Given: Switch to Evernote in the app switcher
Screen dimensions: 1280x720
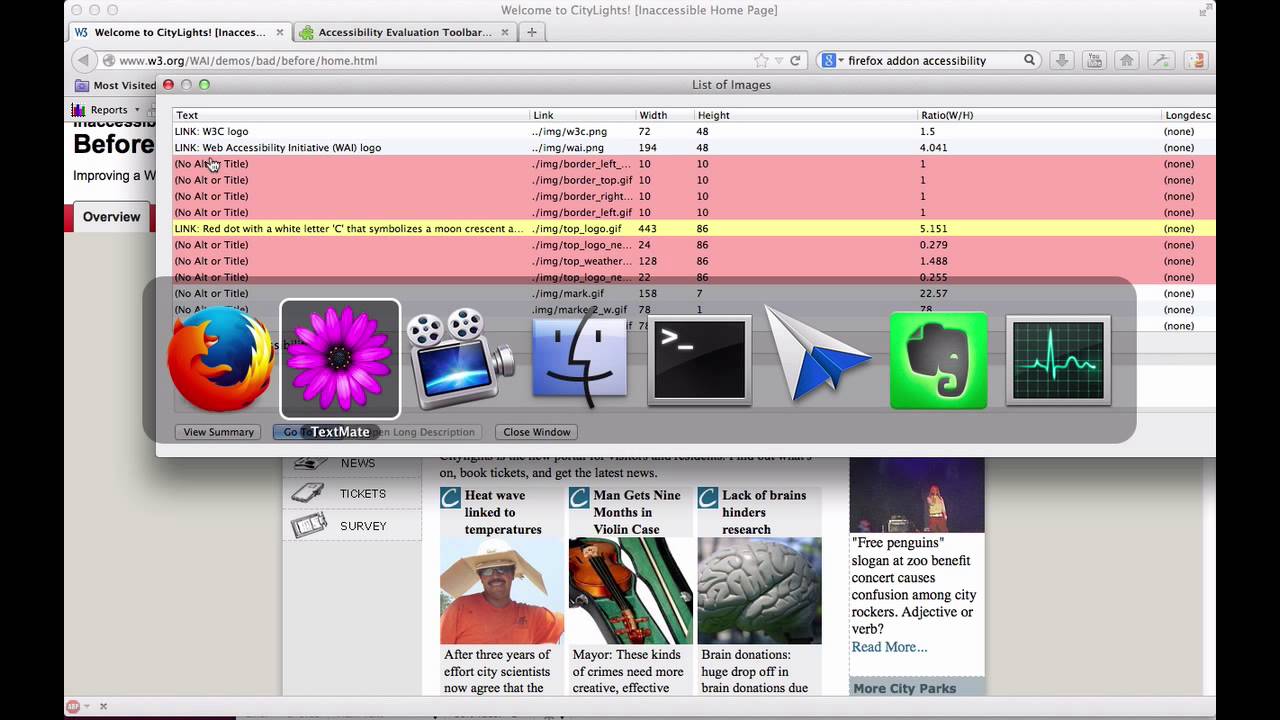Looking at the screenshot, I should click(x=938, y=360).
